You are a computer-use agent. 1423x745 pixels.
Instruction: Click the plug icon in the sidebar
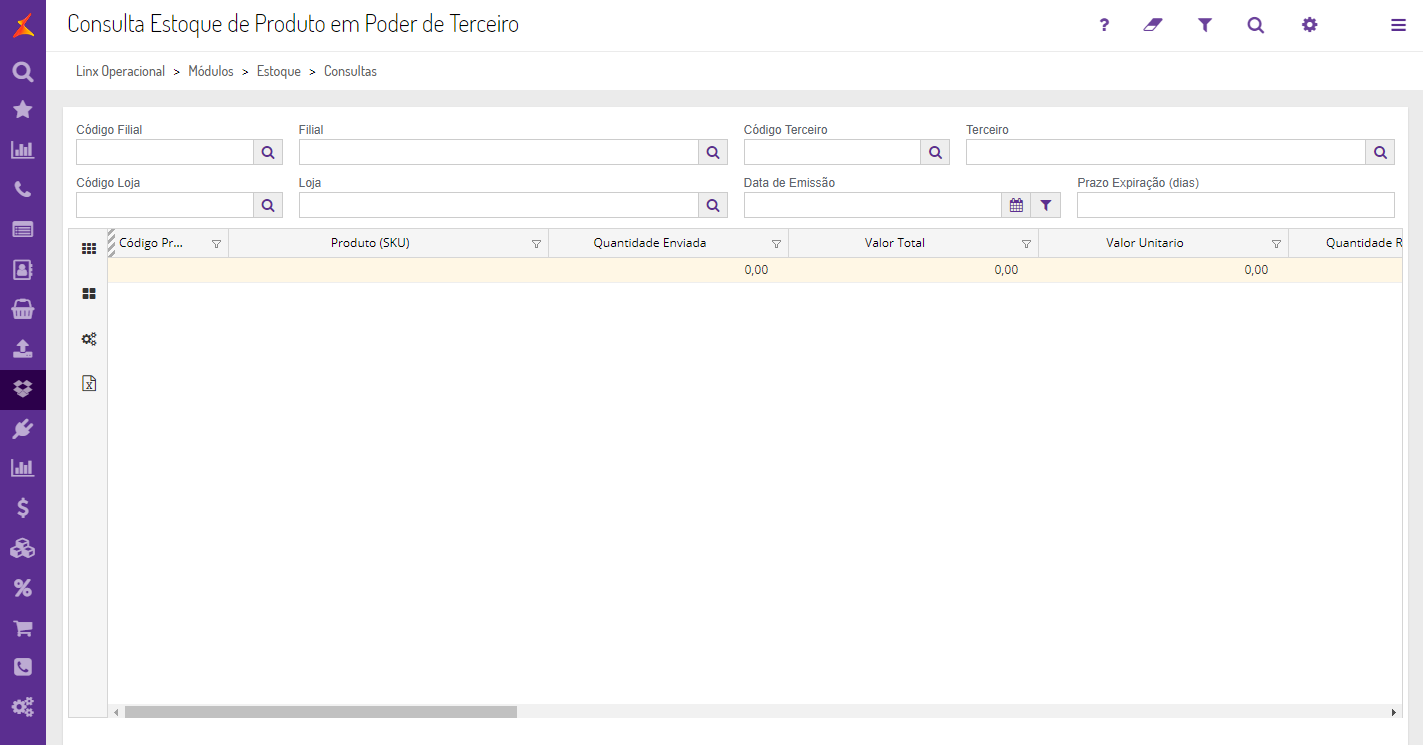coord(23,429)
